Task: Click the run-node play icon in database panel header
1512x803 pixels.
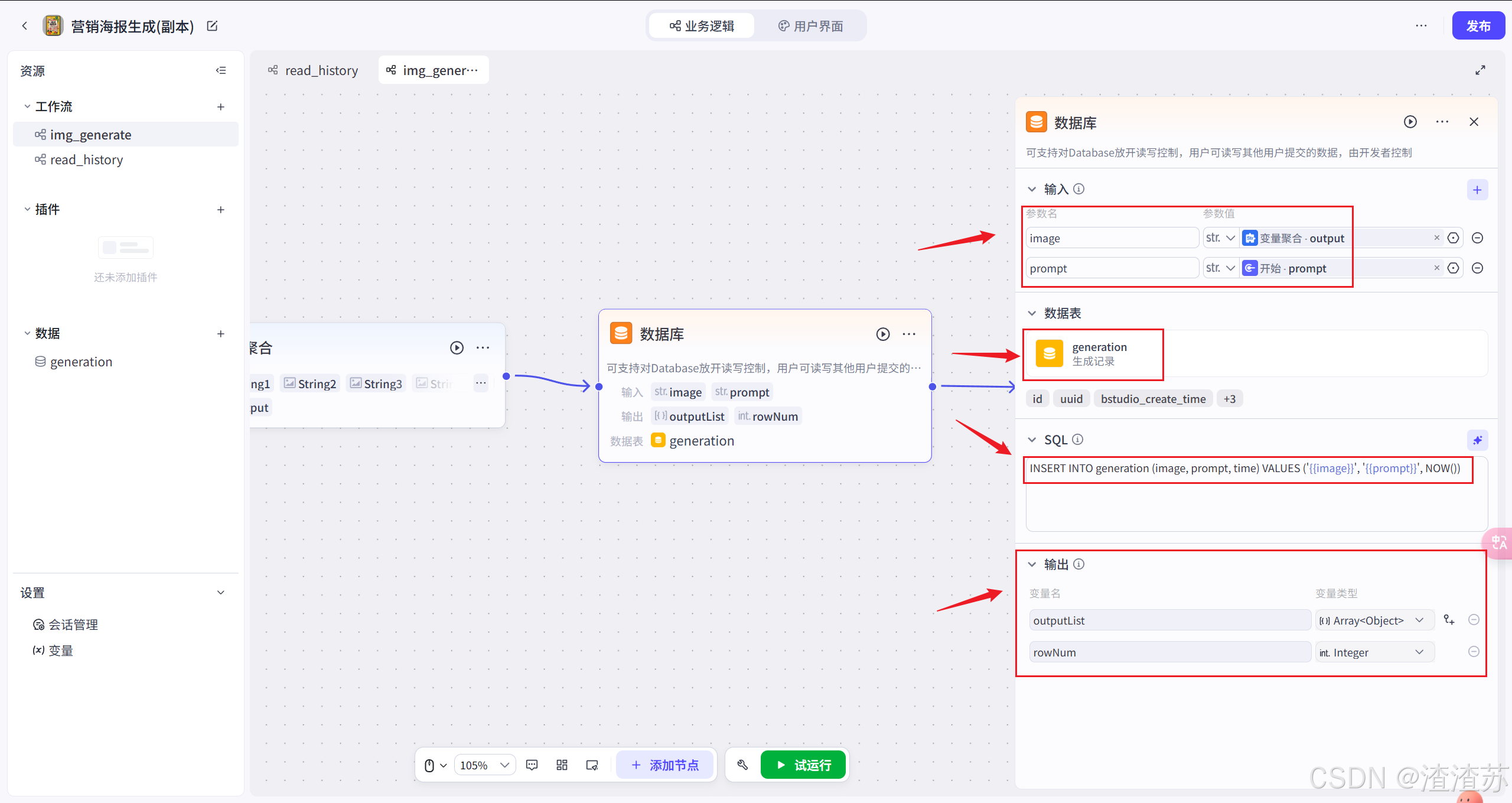Action: tap(1410, 122)
